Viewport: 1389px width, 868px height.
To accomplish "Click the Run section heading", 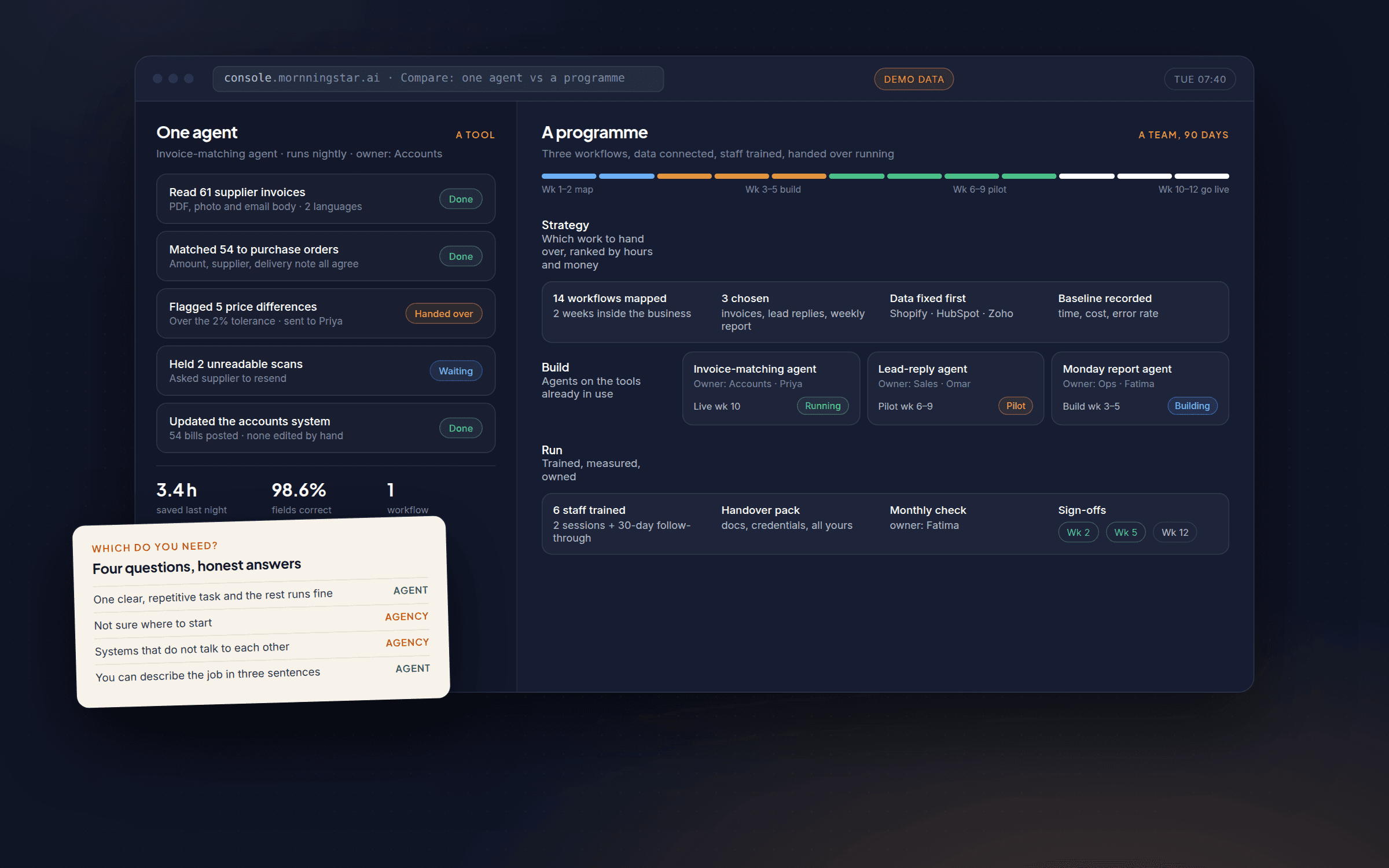I will (552, 450).
